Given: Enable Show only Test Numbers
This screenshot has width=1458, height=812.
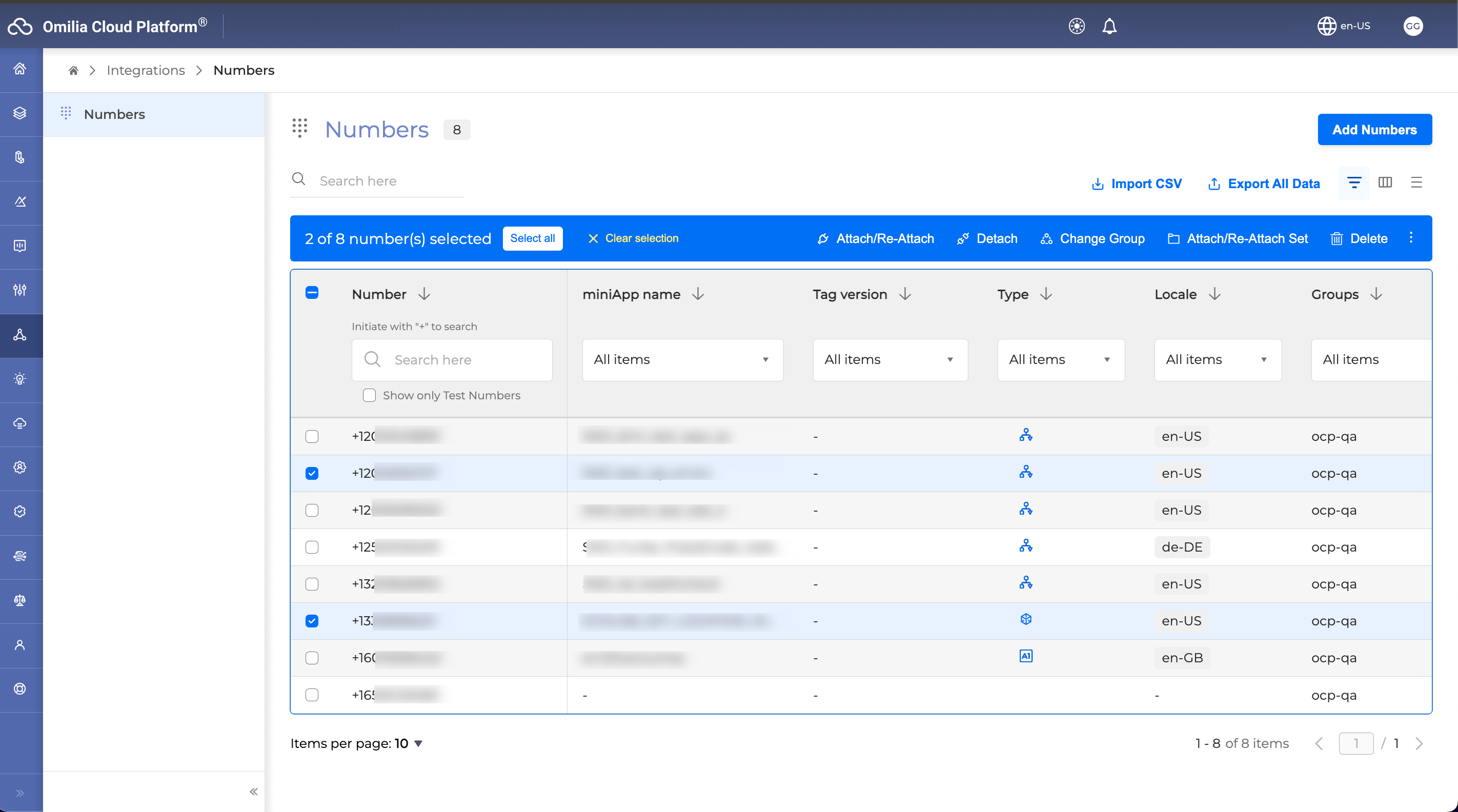Looking at the screenshot, I should click(x=369, y=395).
